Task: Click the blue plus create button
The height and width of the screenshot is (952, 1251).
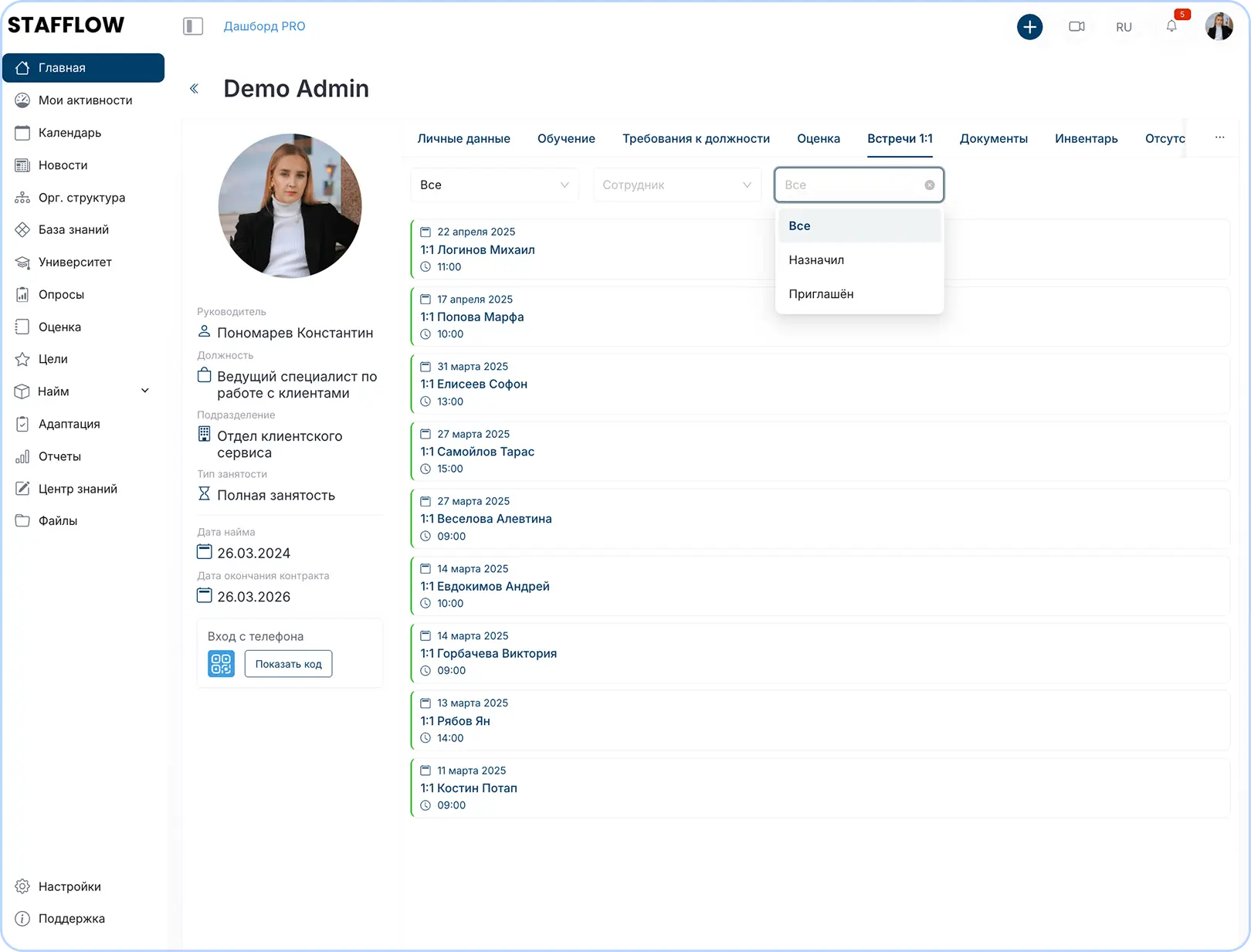Action: (1029, 27)
